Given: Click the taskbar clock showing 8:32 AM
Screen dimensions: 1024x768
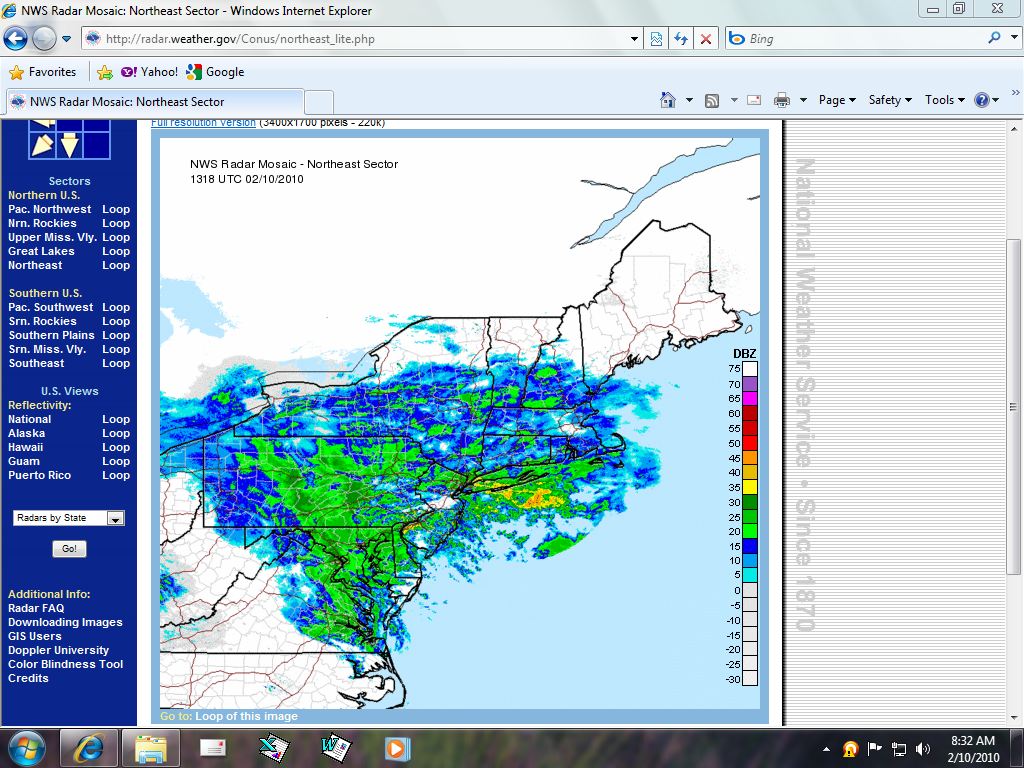Looking at the screenshot, I should click(x=973, y=748).
